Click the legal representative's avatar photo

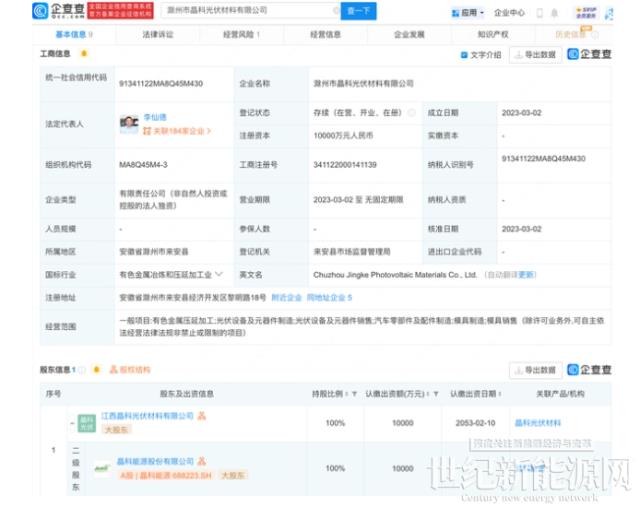[x=129, y=124]
